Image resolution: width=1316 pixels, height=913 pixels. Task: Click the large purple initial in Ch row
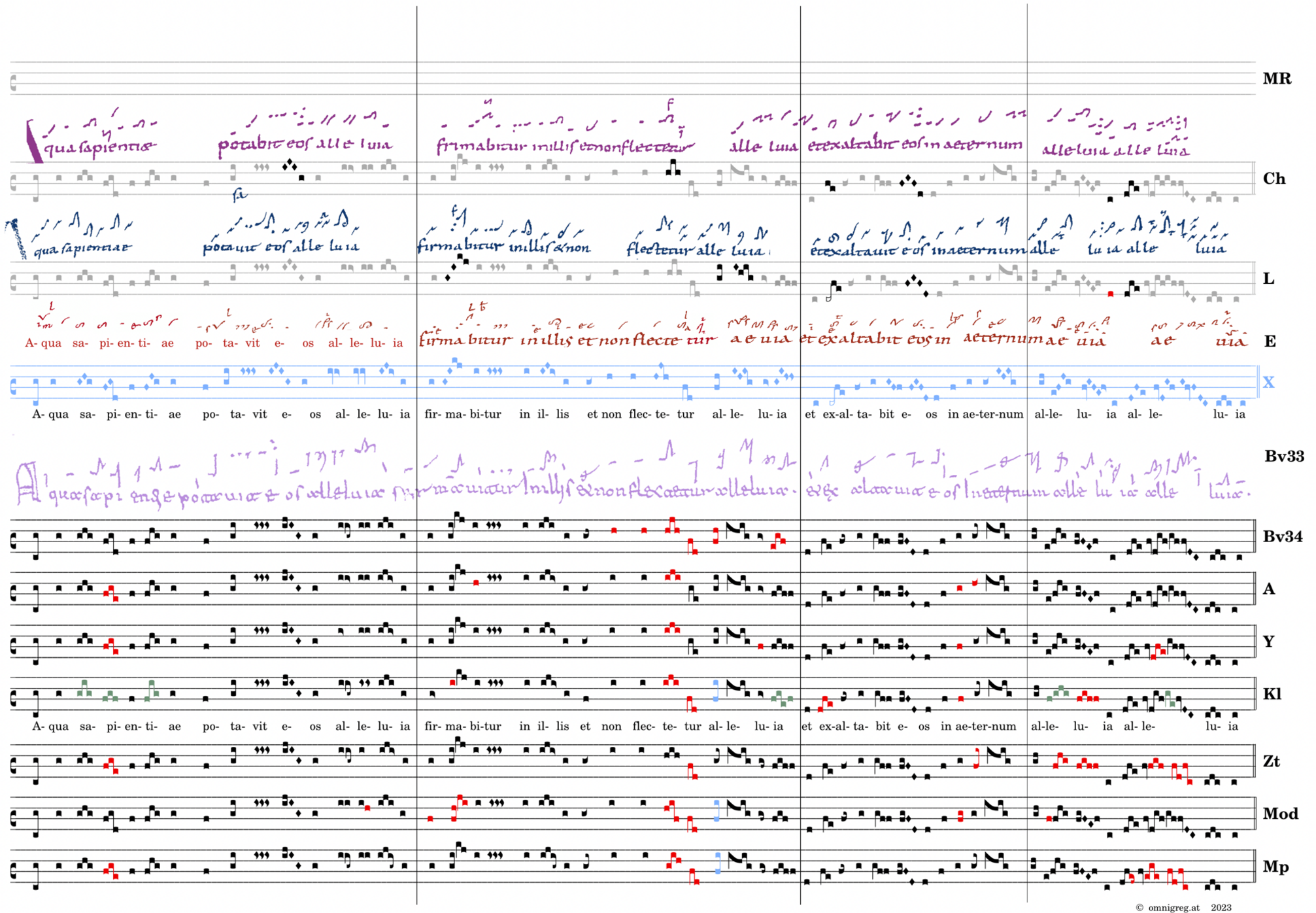(32, 141)
